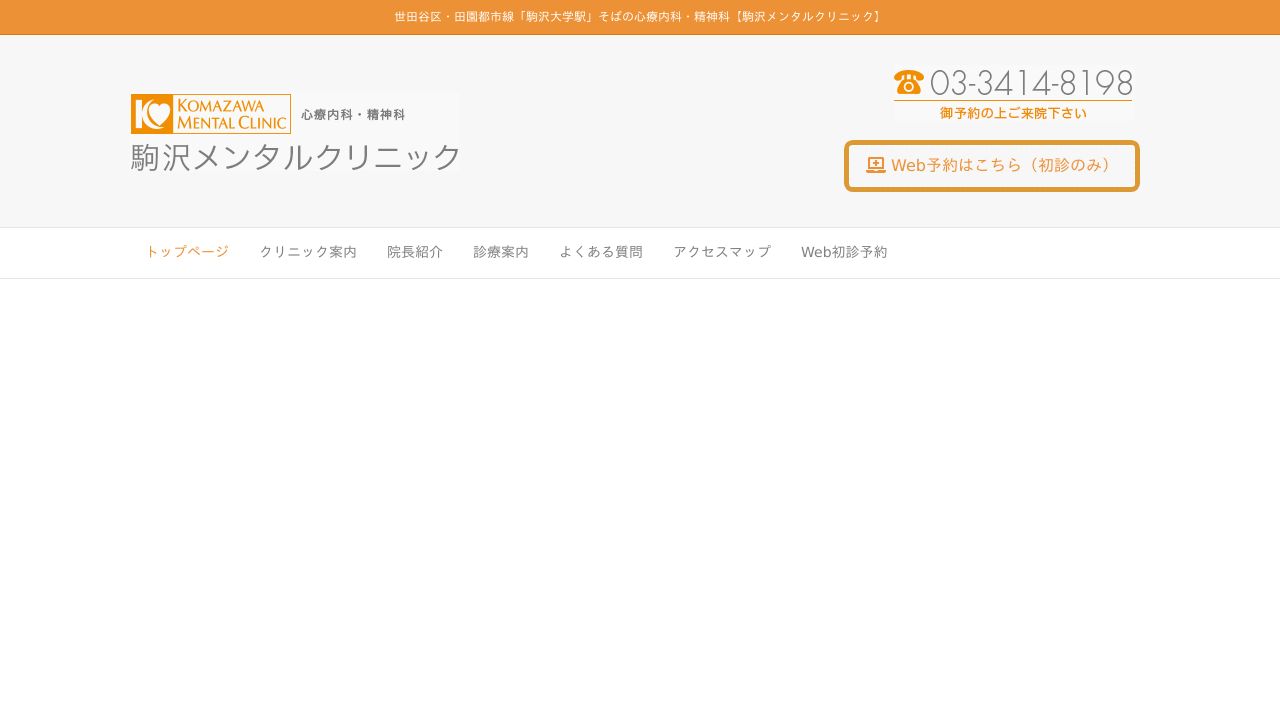
Task: Click the 御予約の上ご来院下さい notice text
Action: tap(1012, 113)
